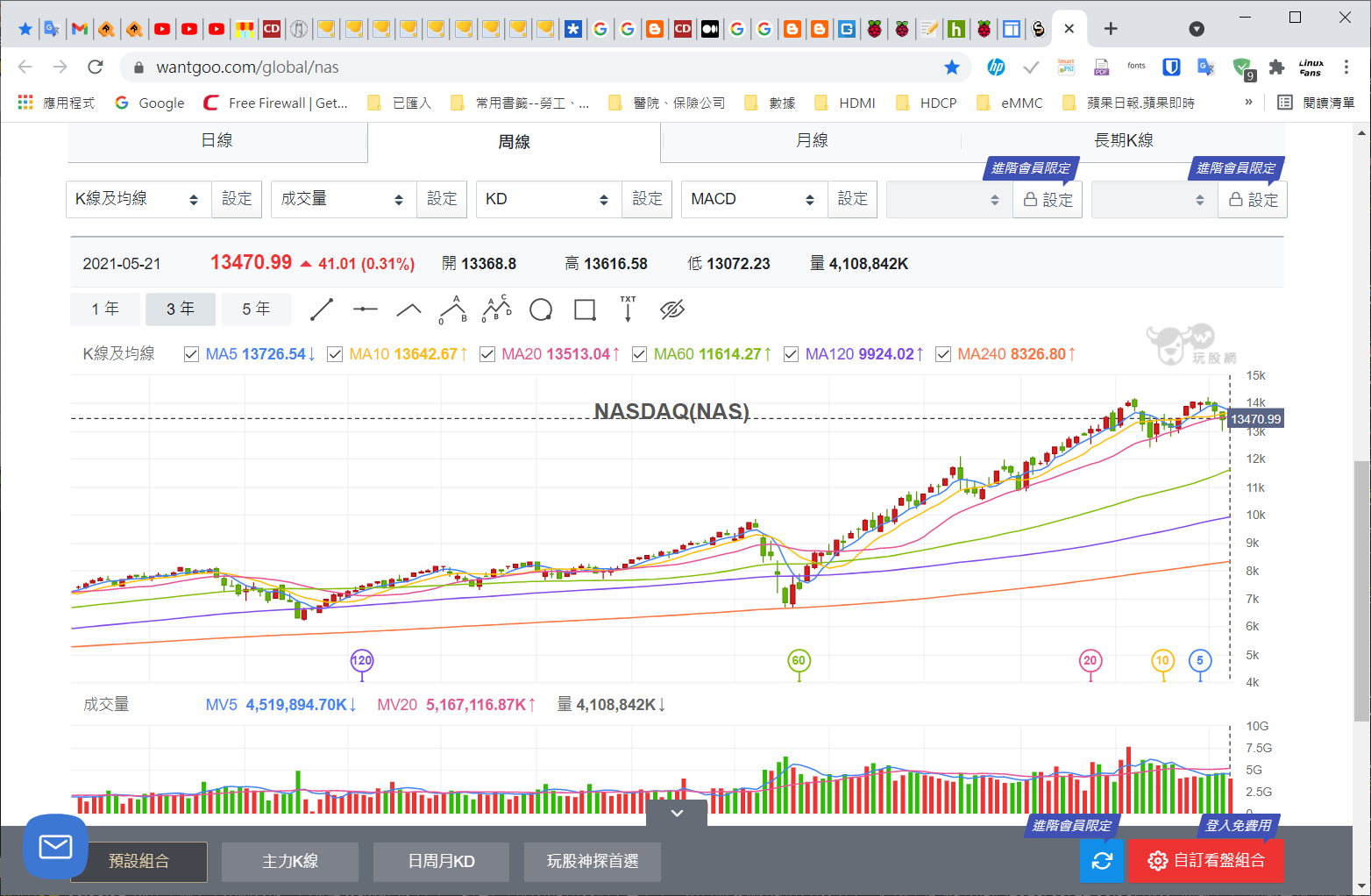The image size is (1371, 896).
Task: Select the 5 年 time range
Action: click(x=256, y=309)
